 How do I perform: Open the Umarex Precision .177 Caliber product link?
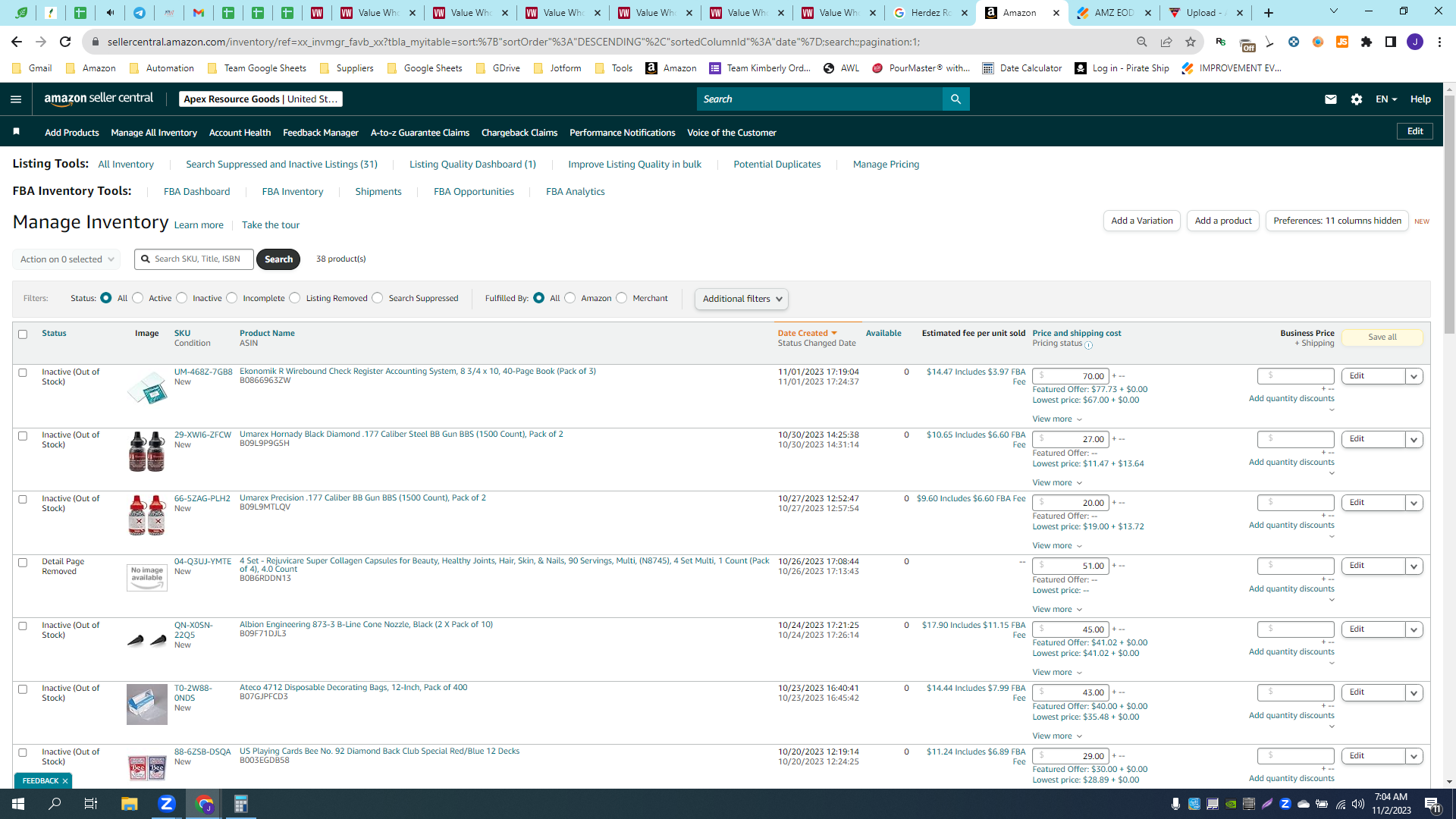point(362,498)
